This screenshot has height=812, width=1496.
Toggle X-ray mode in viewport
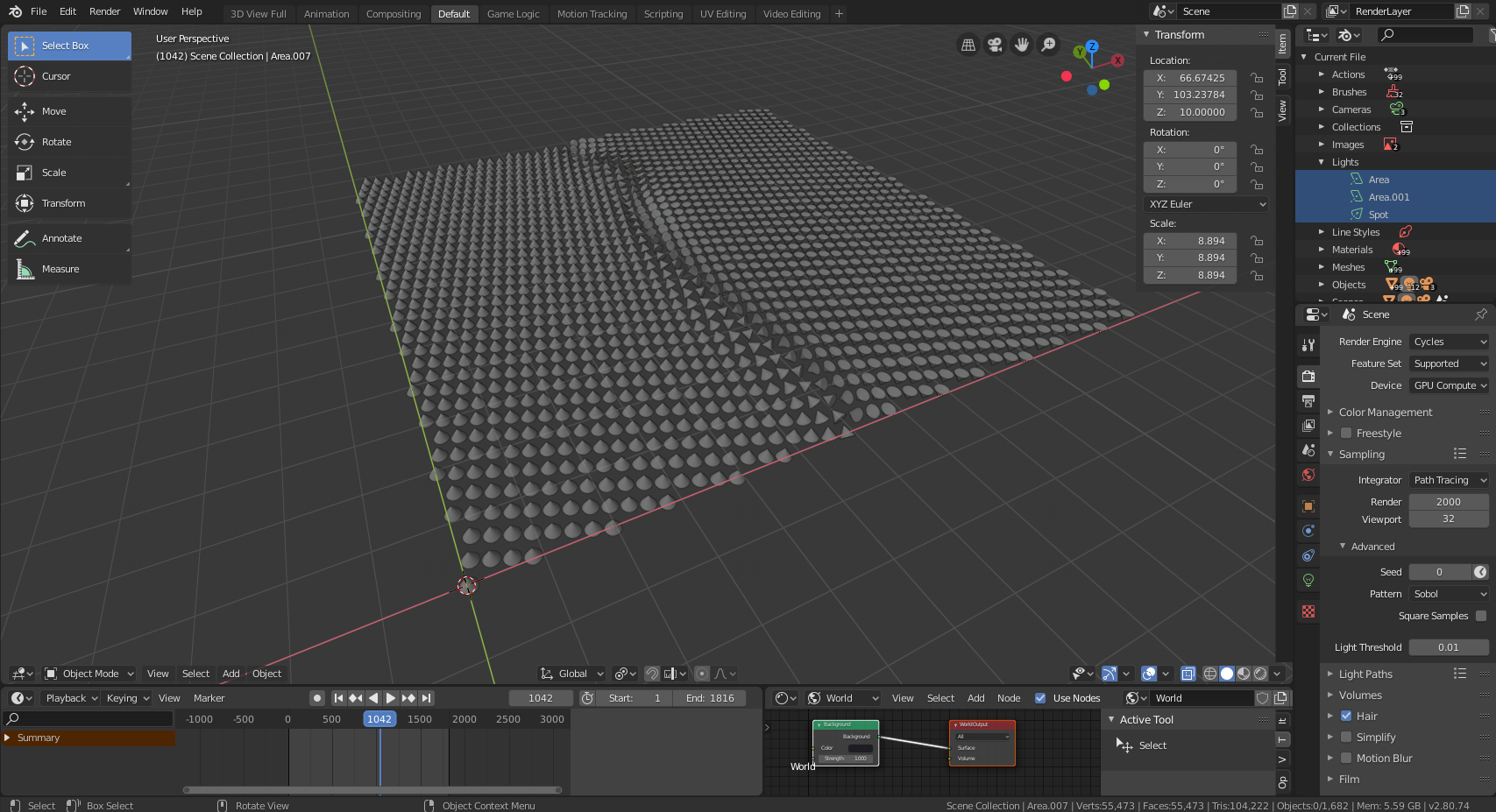pyautogui.click(x=1188, y=674)
